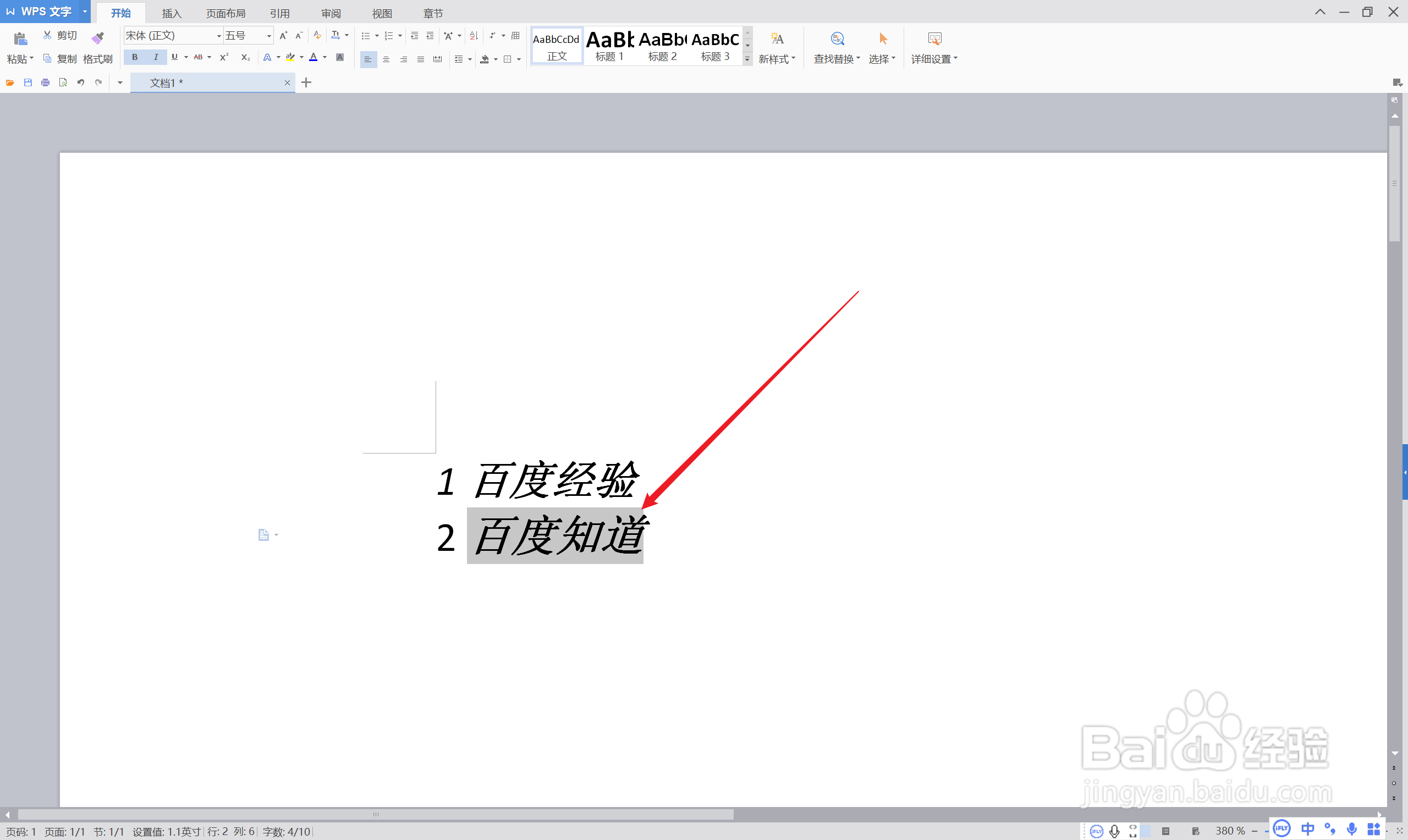This screenshot has height=840, width=1408.
Task: Click the numbered list icon
Action: [x=388, y=36]
